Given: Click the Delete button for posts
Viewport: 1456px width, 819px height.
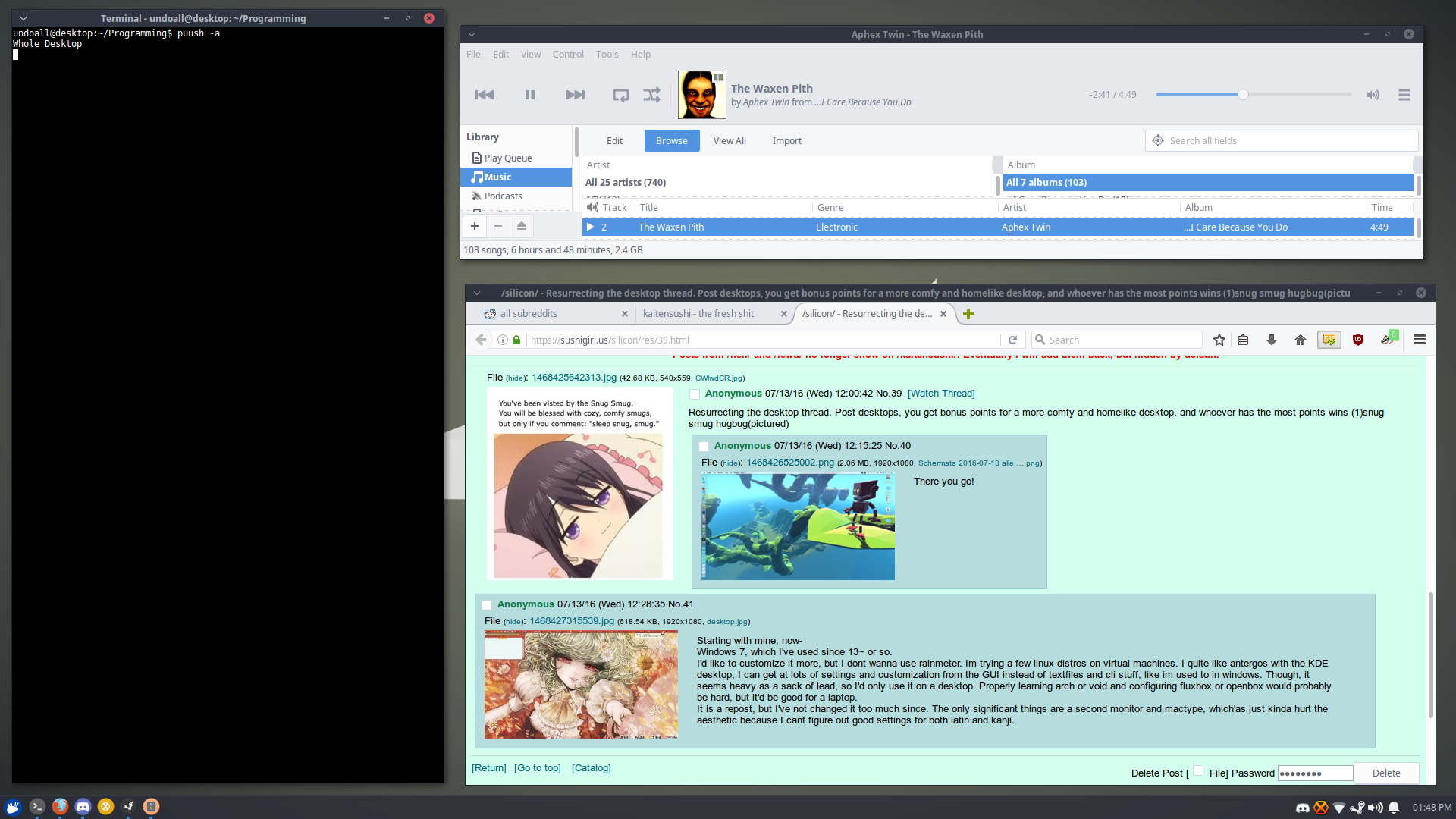Looking at the screenshot, I should [x=1385, y=773].
